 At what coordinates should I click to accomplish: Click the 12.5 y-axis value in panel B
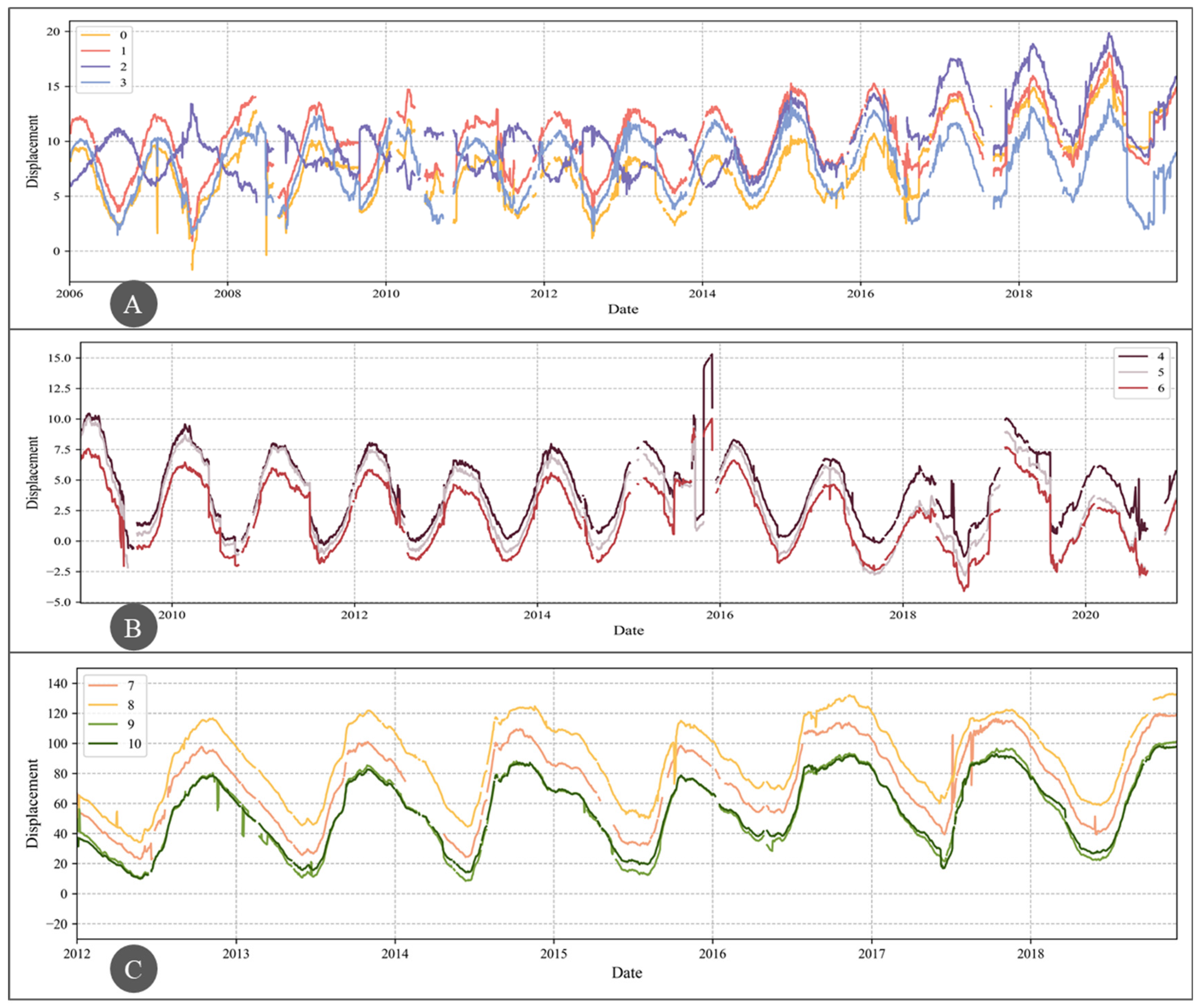pyautogui.click(x=60, y=389)
